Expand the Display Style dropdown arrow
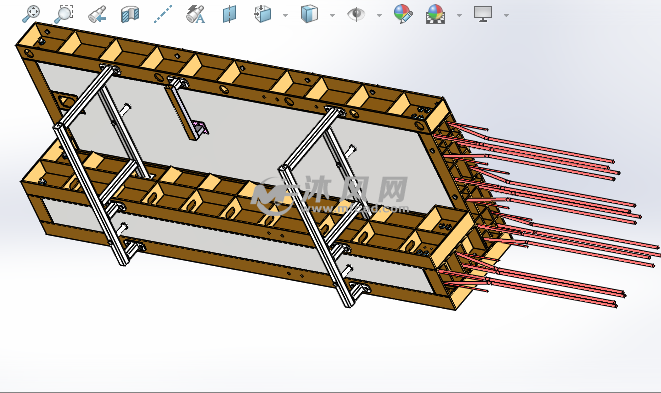Screen dimensions: 661x393 coord(332,15)
